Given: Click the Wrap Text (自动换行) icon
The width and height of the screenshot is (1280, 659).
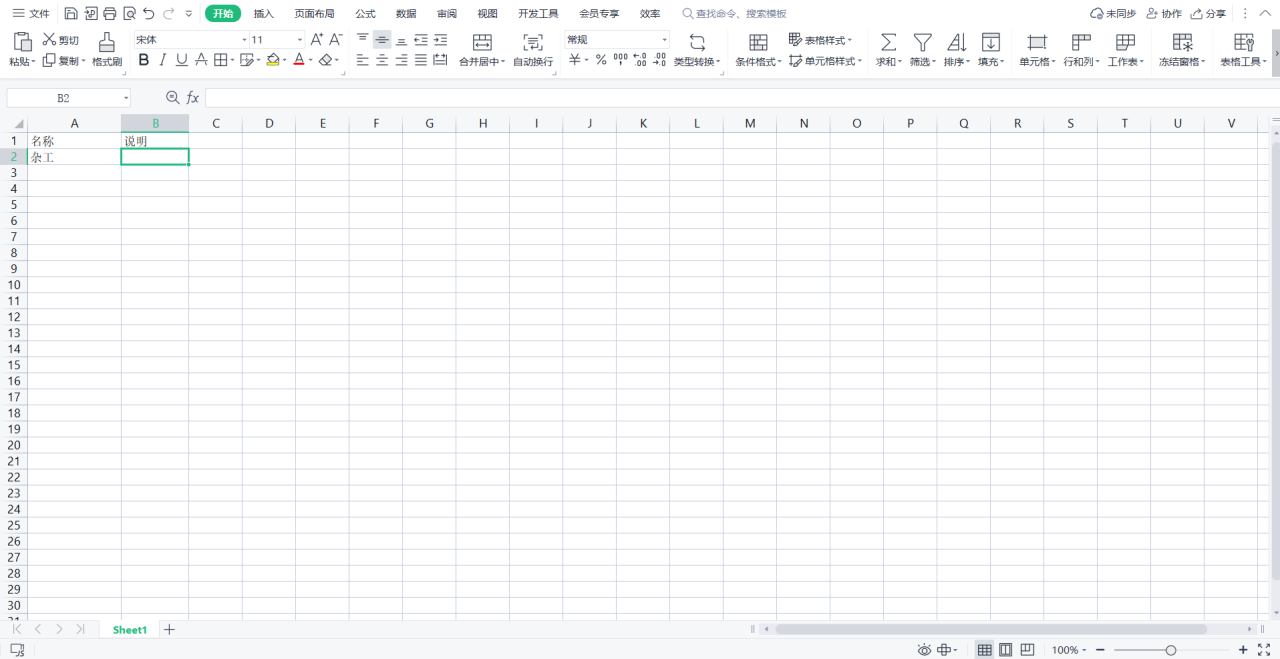Looking at the screenshot, I should pos(532,42).
